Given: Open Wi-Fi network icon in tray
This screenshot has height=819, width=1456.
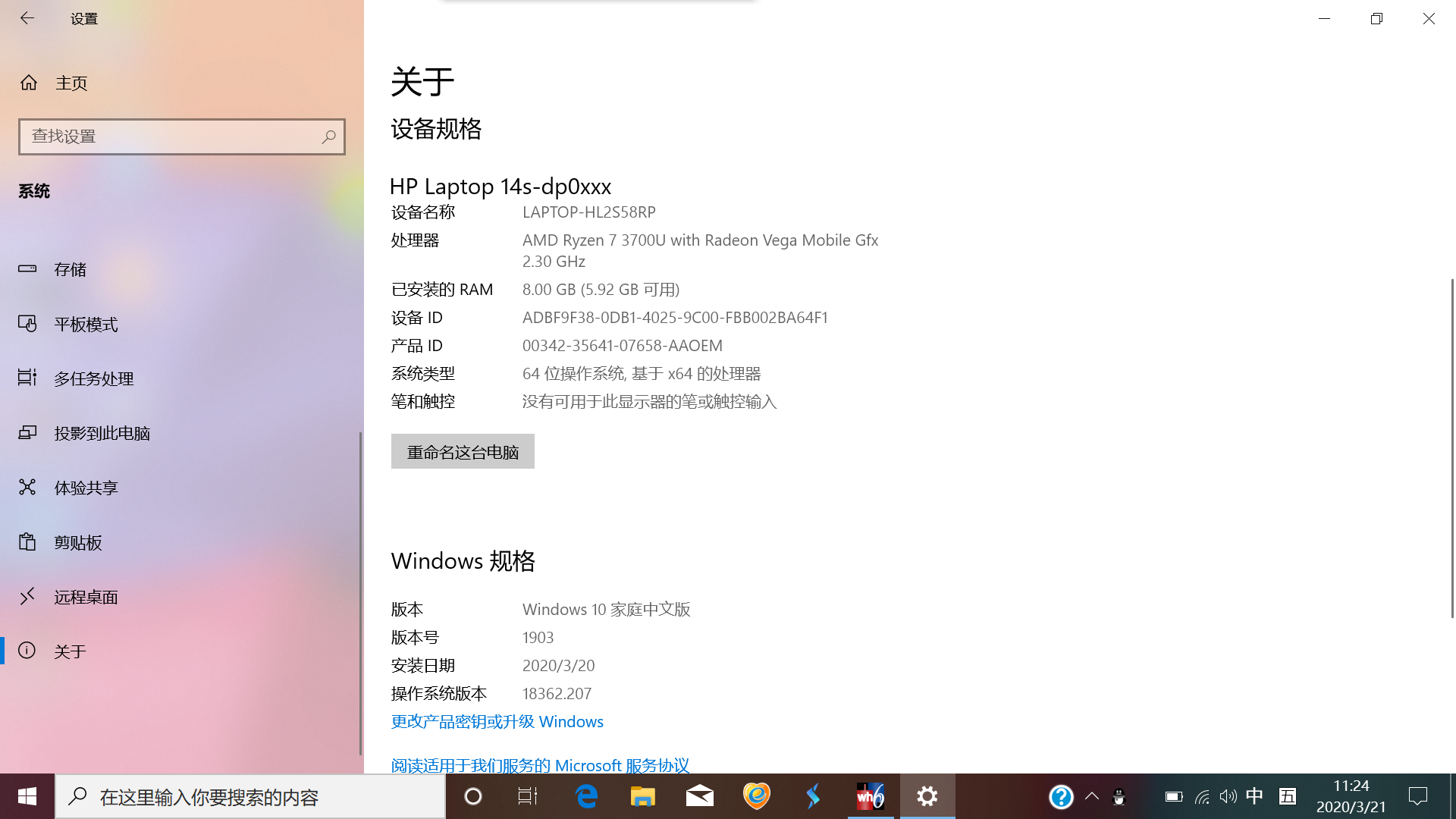Looking at the screenshot, I should click(1202, 796).
